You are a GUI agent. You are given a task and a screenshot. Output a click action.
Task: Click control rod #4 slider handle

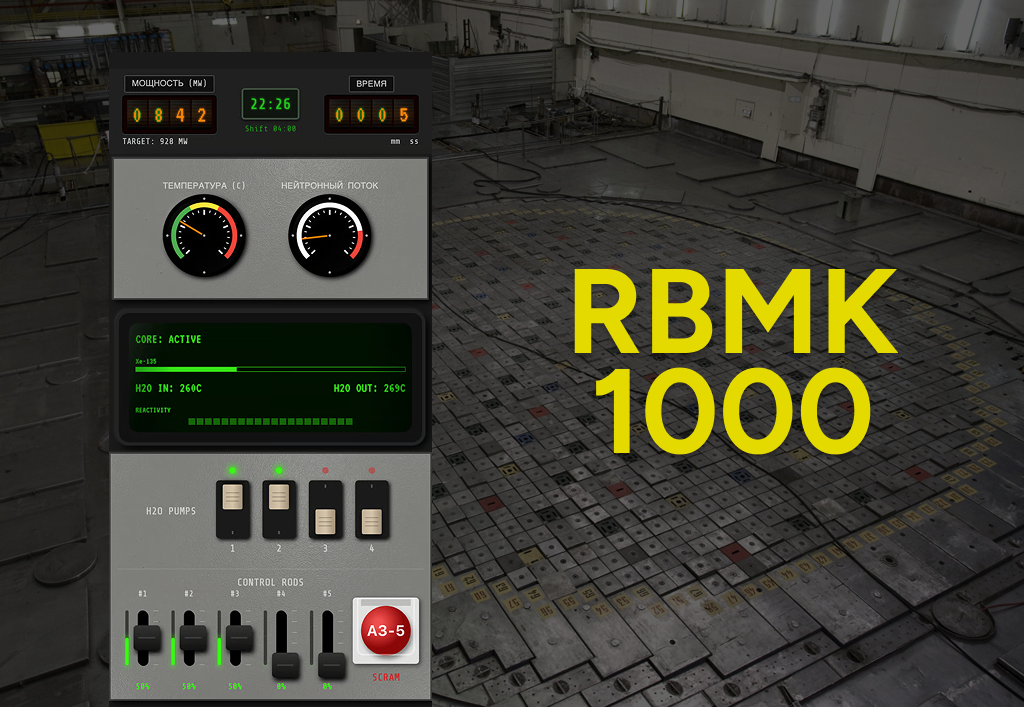[x=286, y=665]
